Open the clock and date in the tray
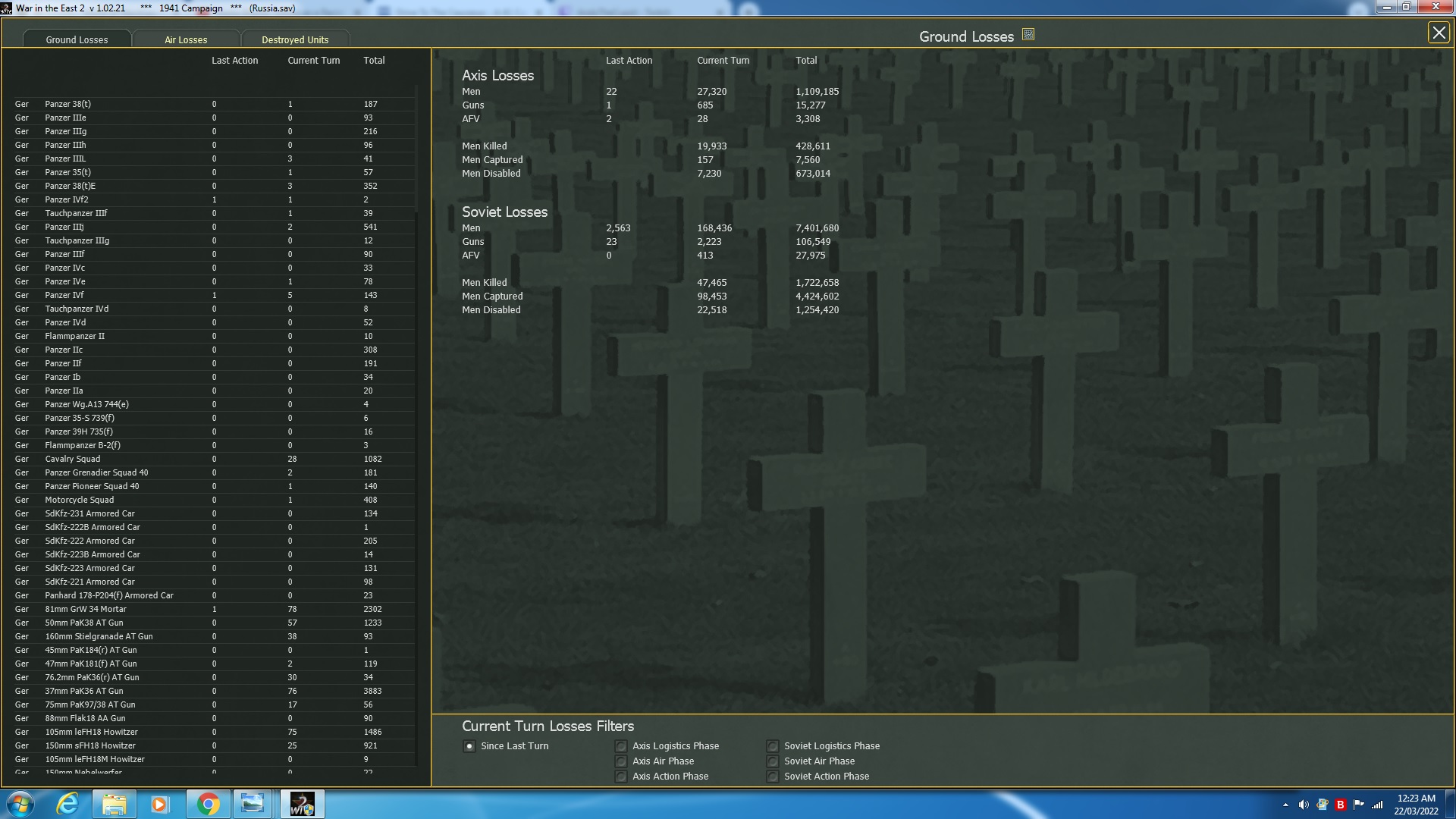Image resolution: width=1456 pixels, height=819 pixels. (1416, 805)
